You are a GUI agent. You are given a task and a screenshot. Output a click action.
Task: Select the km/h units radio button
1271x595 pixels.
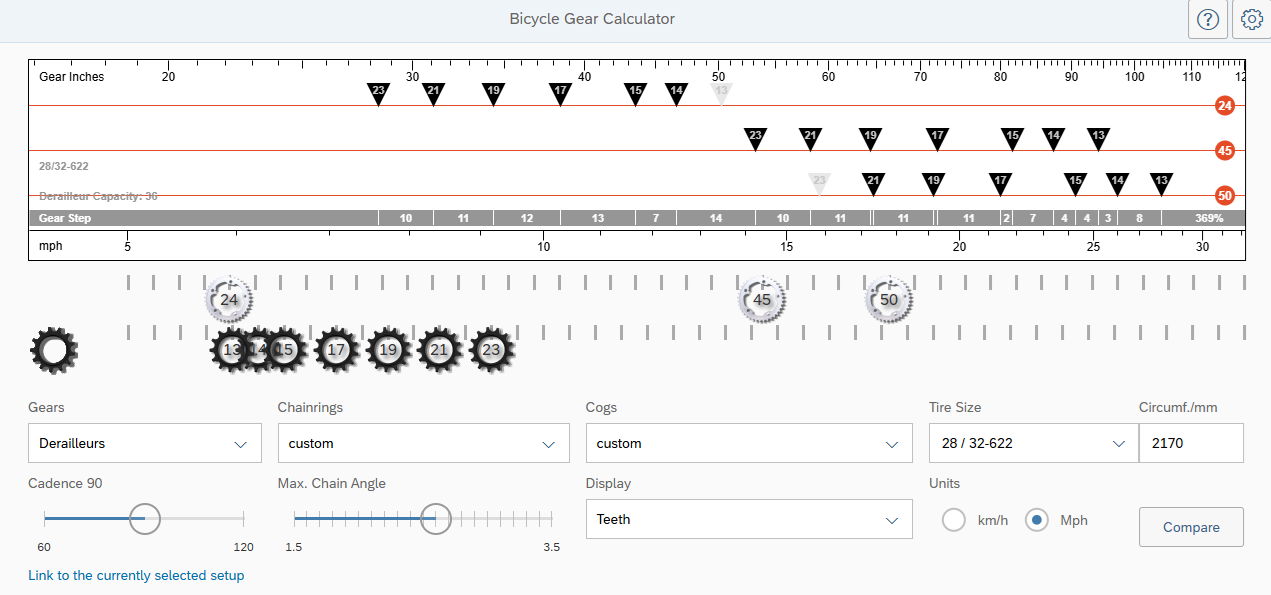(954, 520)
